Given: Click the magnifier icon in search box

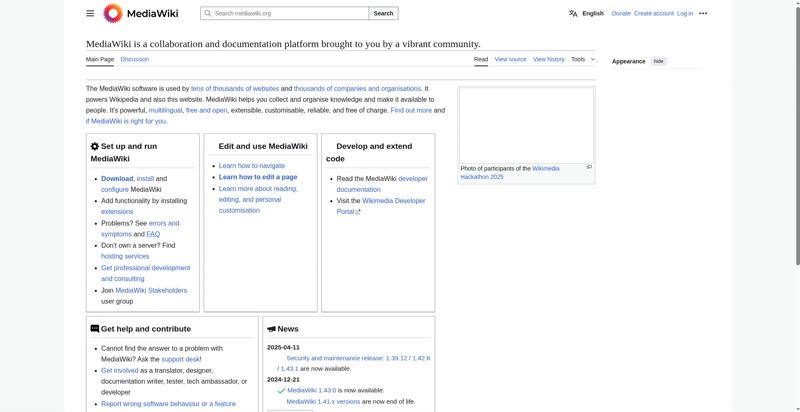Looking at the screenshot, I should click(x=207, y=13).
